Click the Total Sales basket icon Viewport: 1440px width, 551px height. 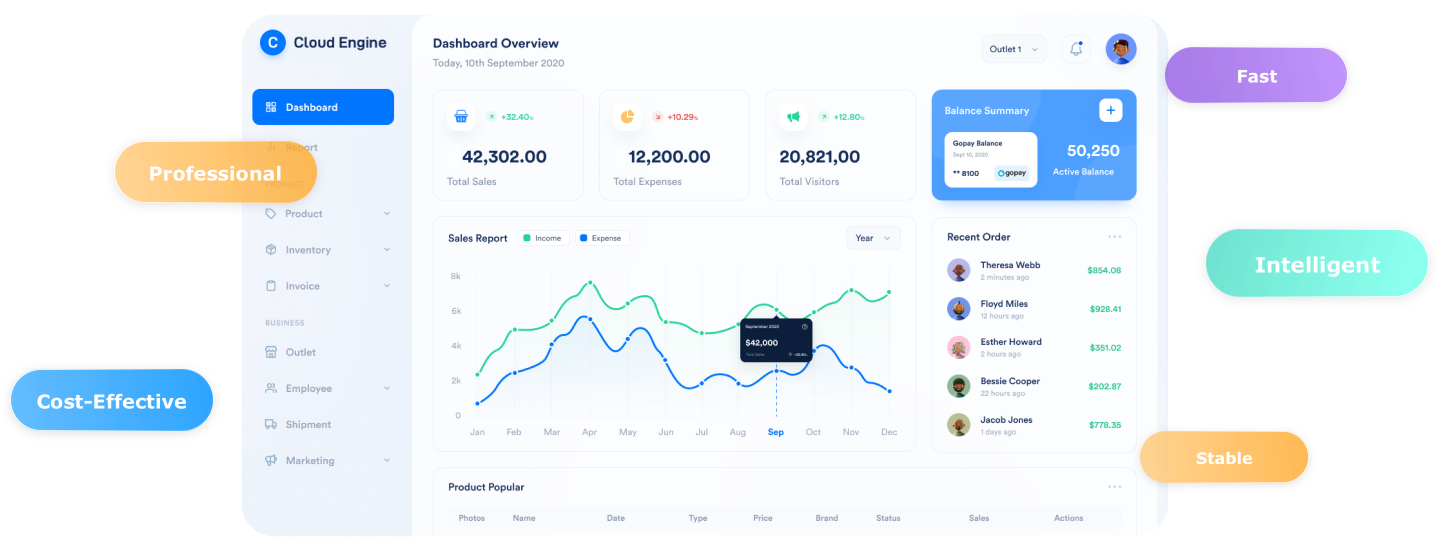coord(461,117)
